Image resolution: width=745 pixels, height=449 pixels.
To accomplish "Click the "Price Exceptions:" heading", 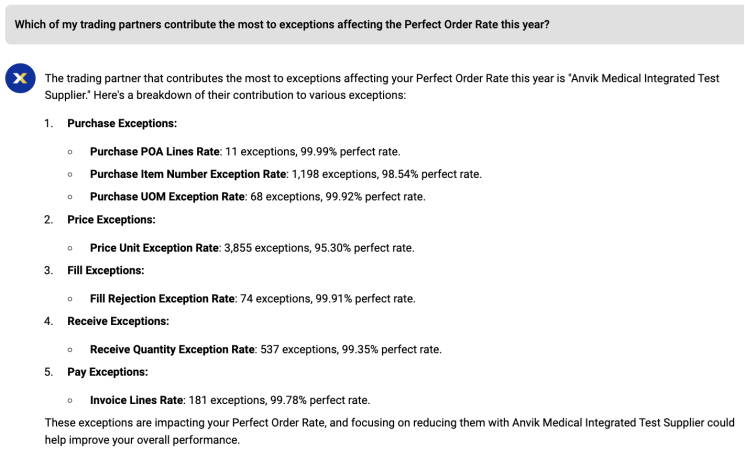I will pyautogui.click(x=109, y=219).
